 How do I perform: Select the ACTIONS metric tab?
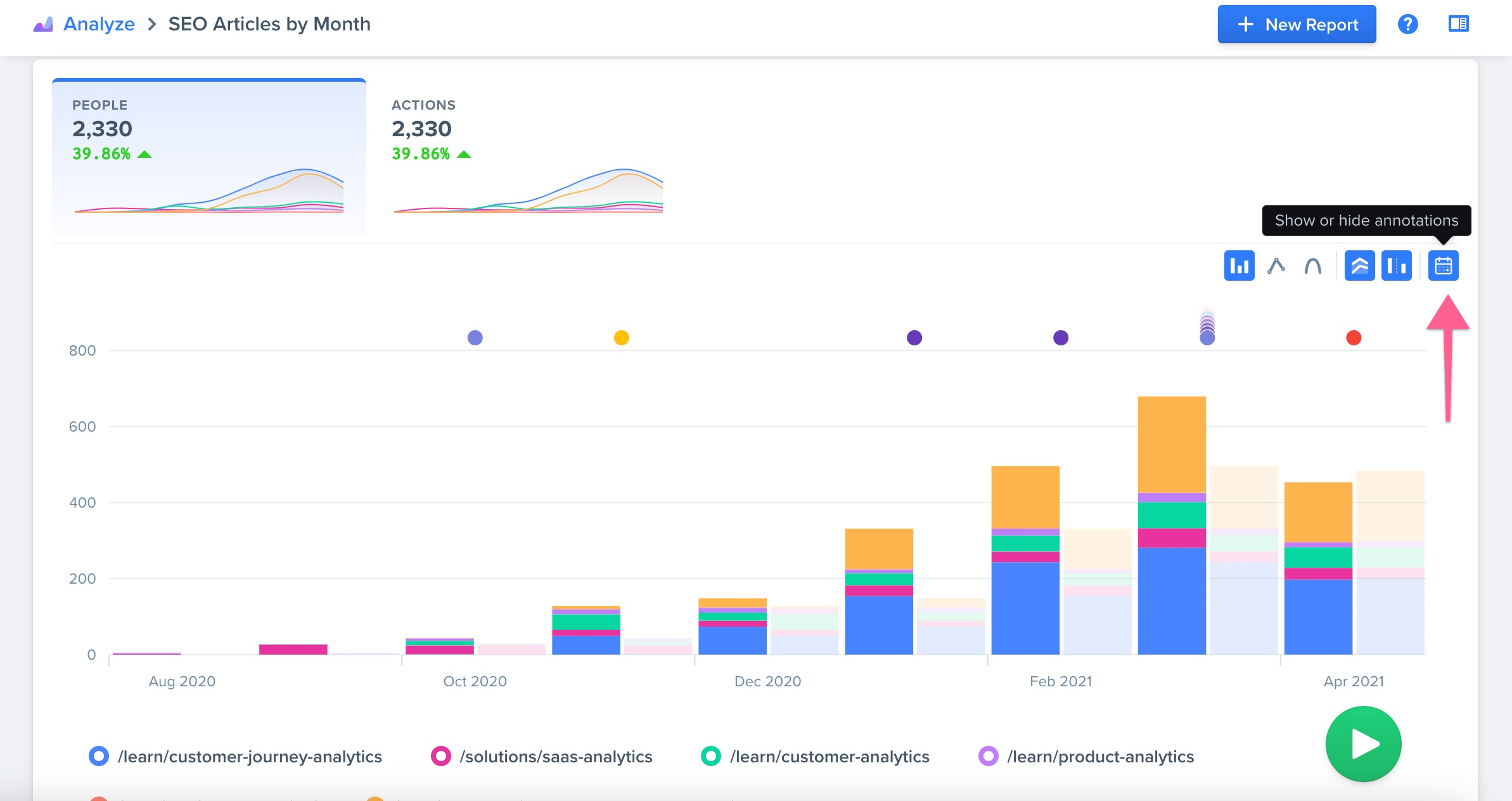click(526, 157)
